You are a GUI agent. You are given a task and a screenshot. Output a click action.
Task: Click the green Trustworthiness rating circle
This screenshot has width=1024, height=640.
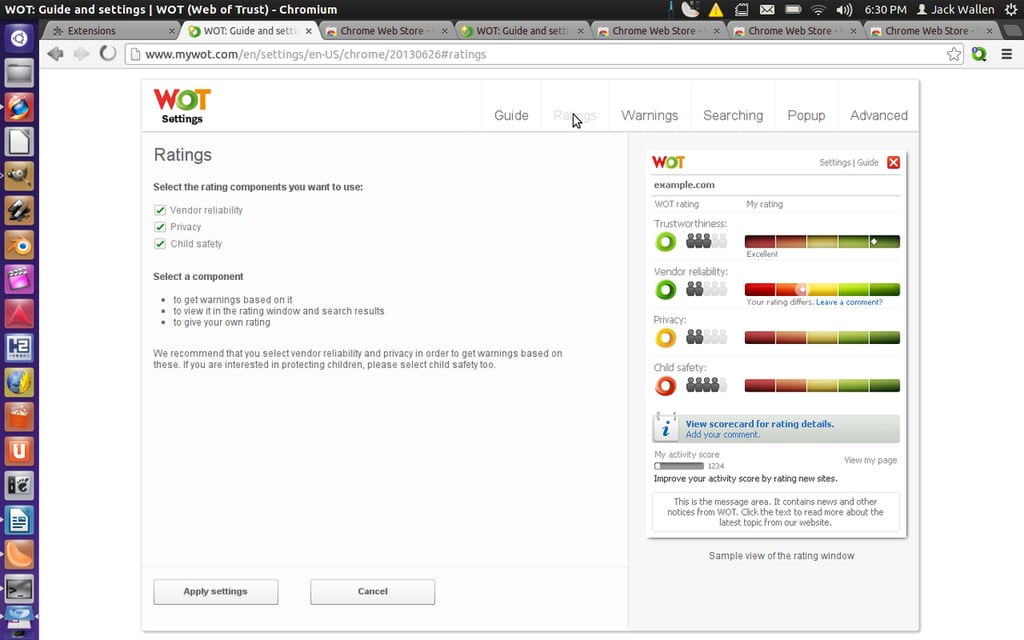(665, 242)
